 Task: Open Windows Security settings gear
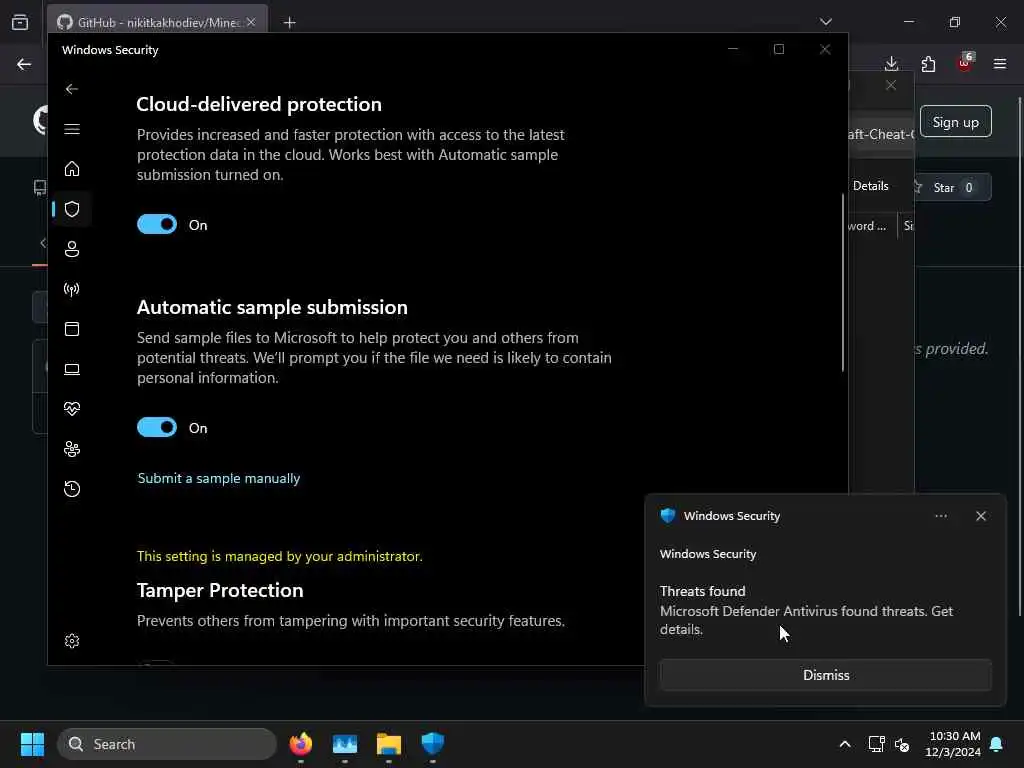pyautogui.click(x=72, y=641)
